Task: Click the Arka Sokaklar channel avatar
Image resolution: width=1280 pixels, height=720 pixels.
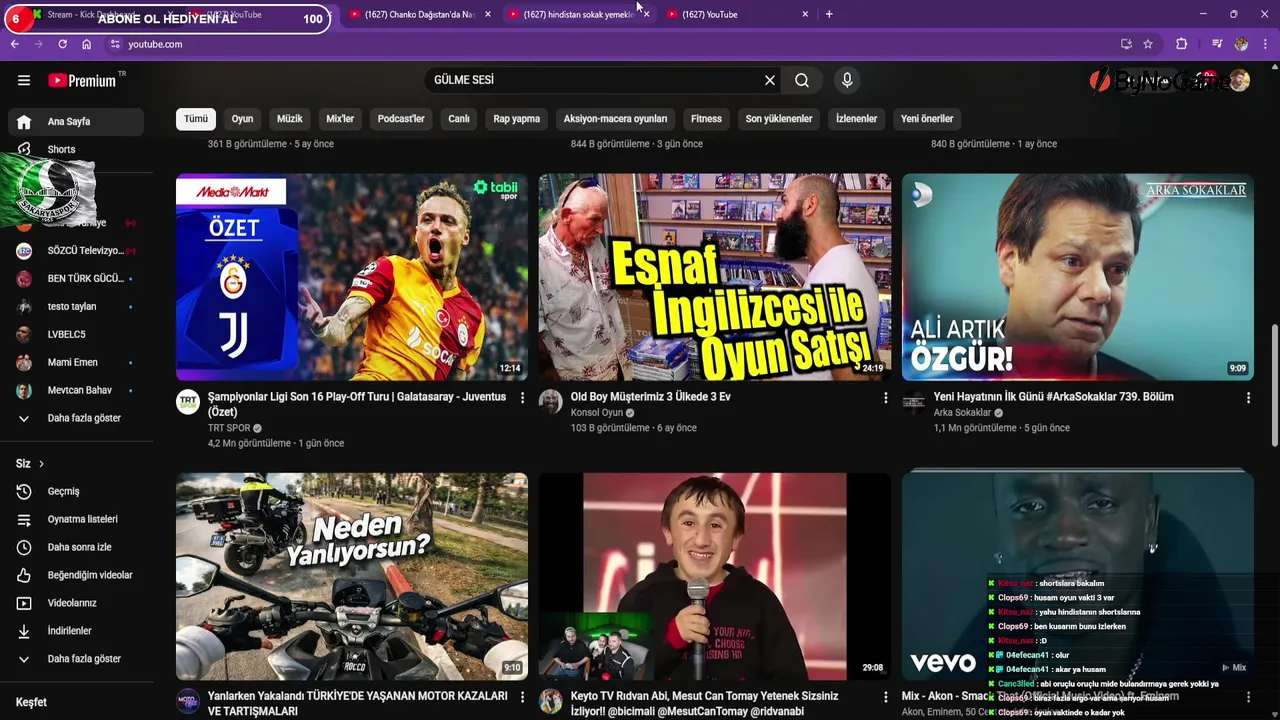Action: (914, 402)
